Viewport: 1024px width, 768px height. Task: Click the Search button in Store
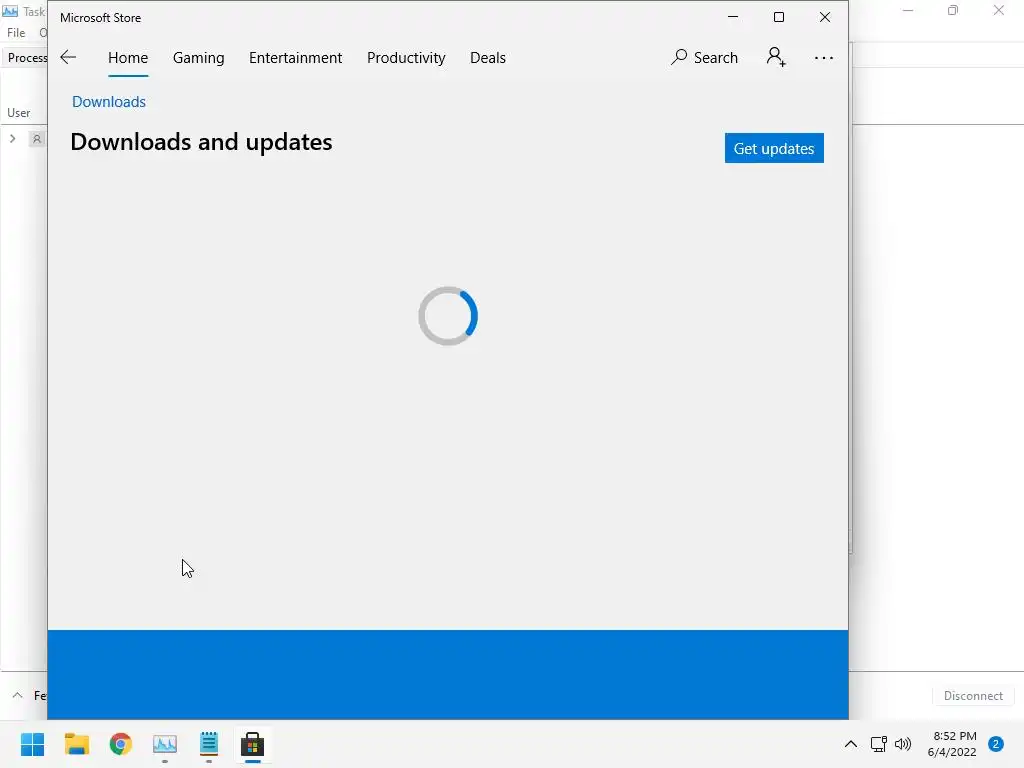pos(704,57)
